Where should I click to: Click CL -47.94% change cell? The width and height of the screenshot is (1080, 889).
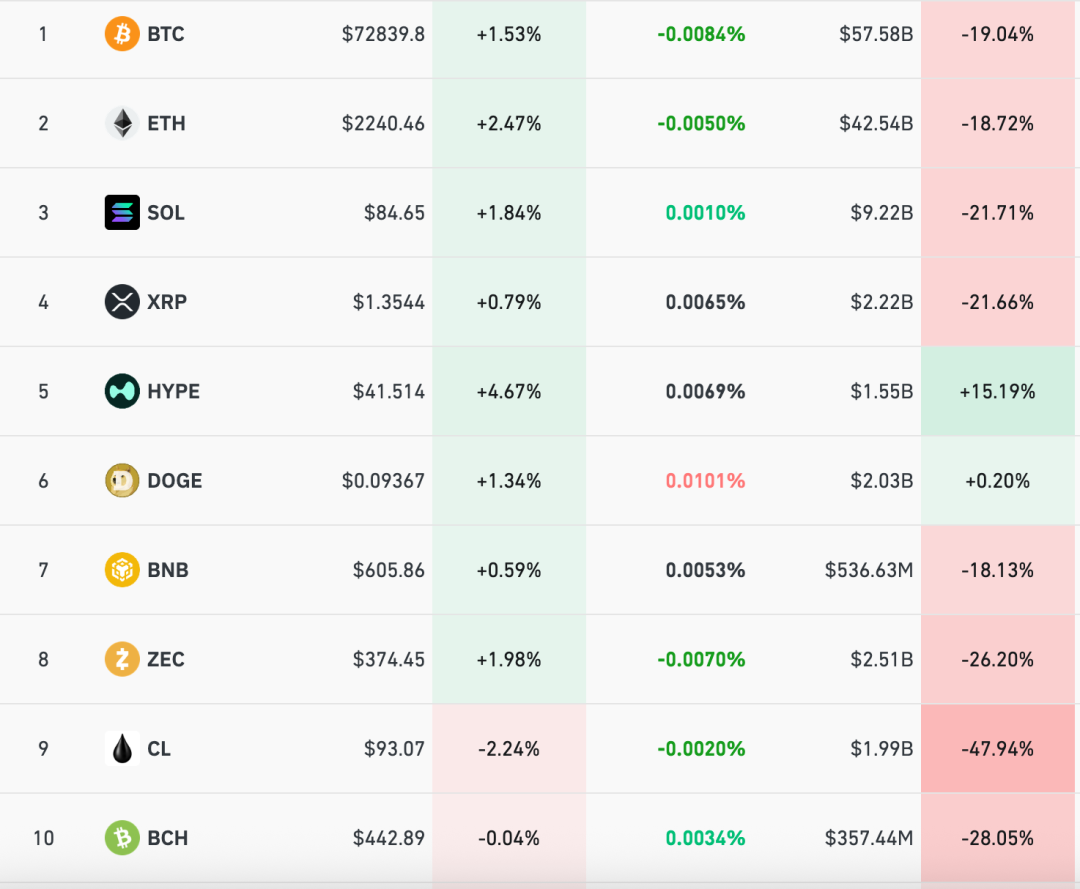pos(996,749)
